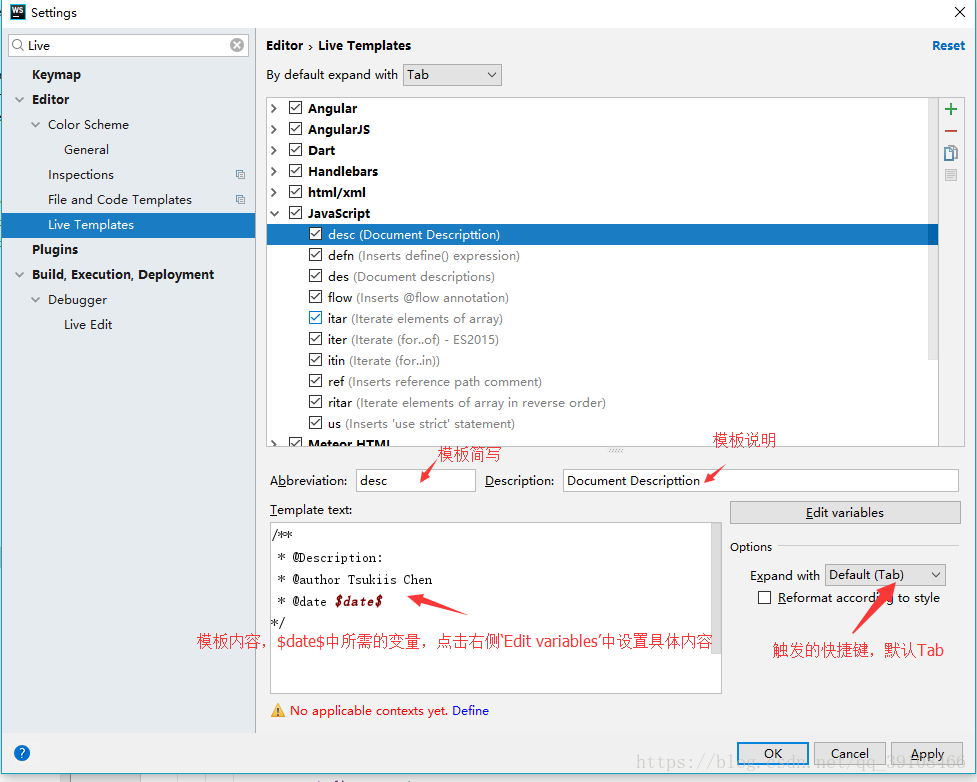Uncheck the desc template checkbox
This screenshot has height=782, width=977.
tap(315, 234)
